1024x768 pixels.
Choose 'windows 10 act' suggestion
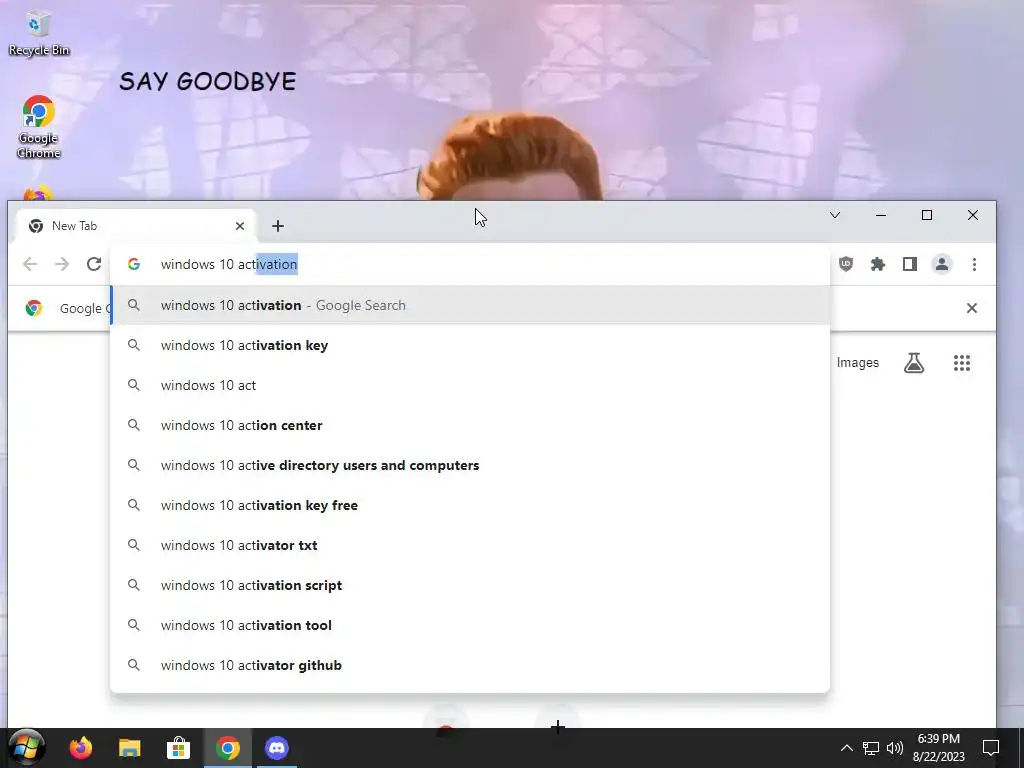point(470,385)
